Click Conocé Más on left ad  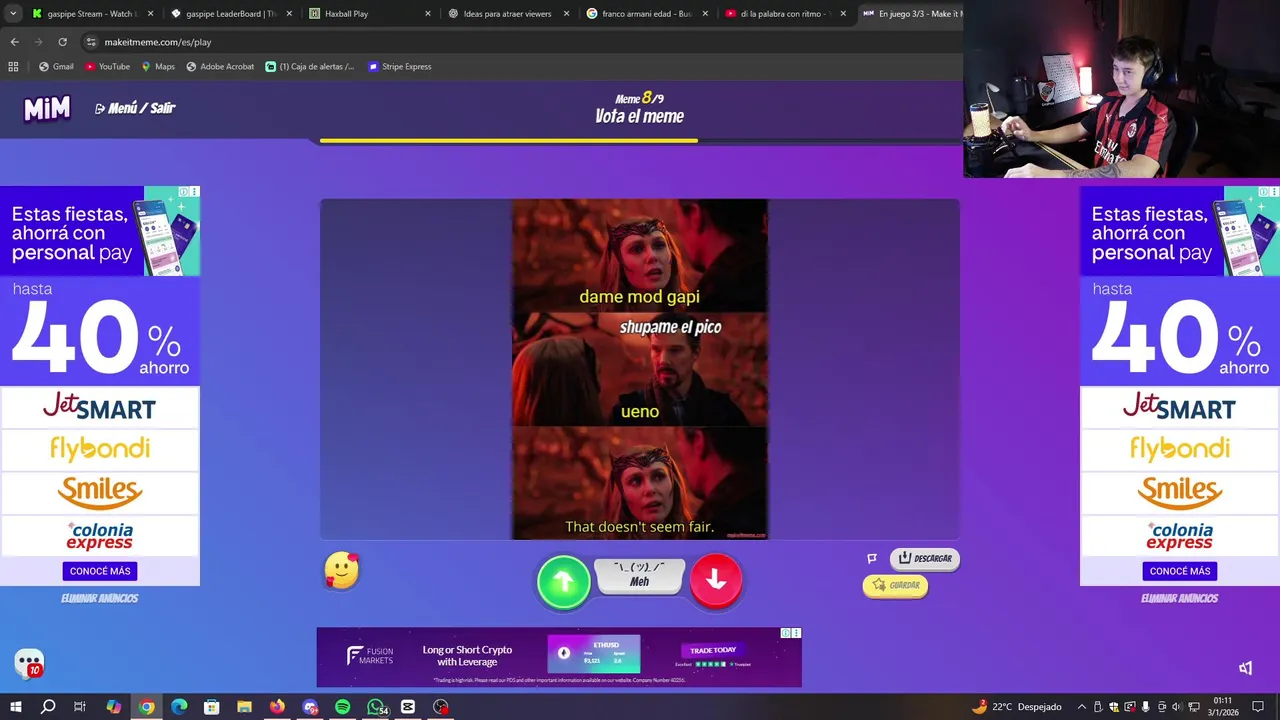point(100,571)
